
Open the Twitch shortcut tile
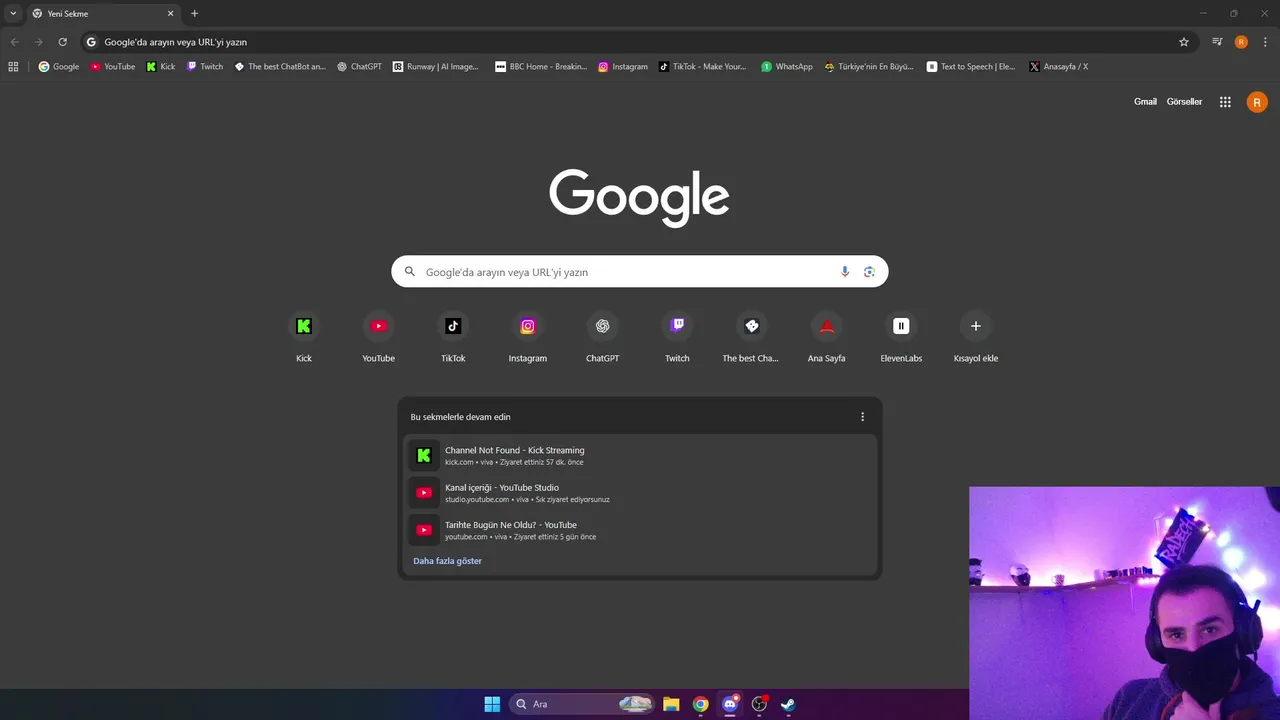click(677, 338)
